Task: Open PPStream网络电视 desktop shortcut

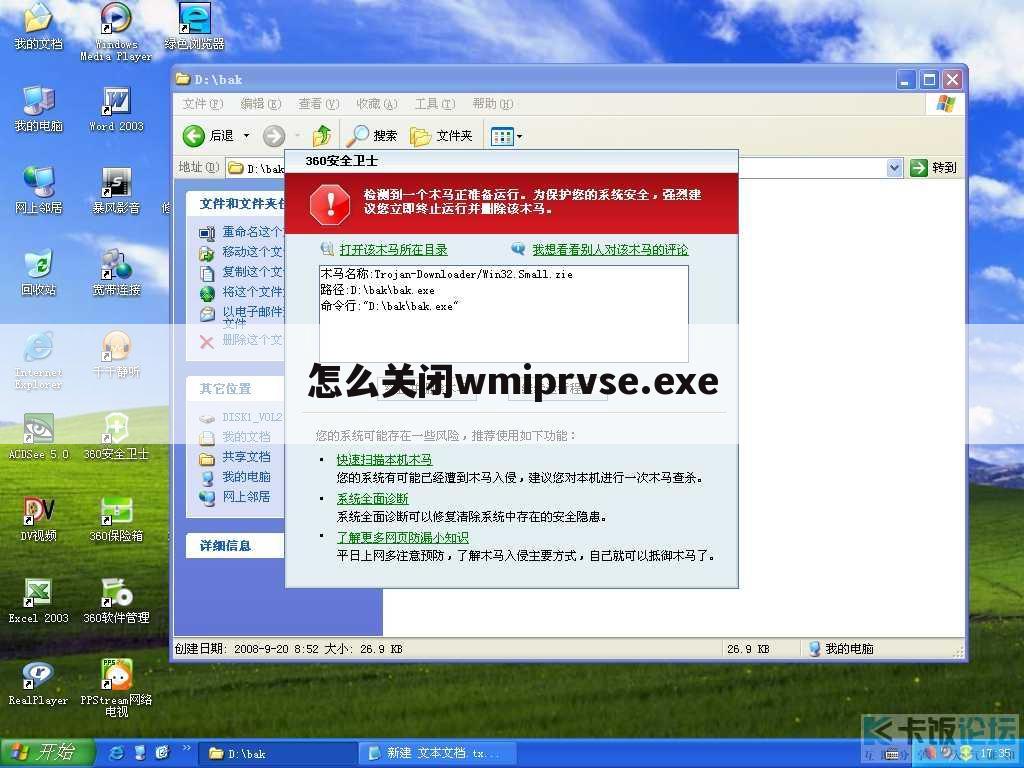Action: (x=116, y=688)
